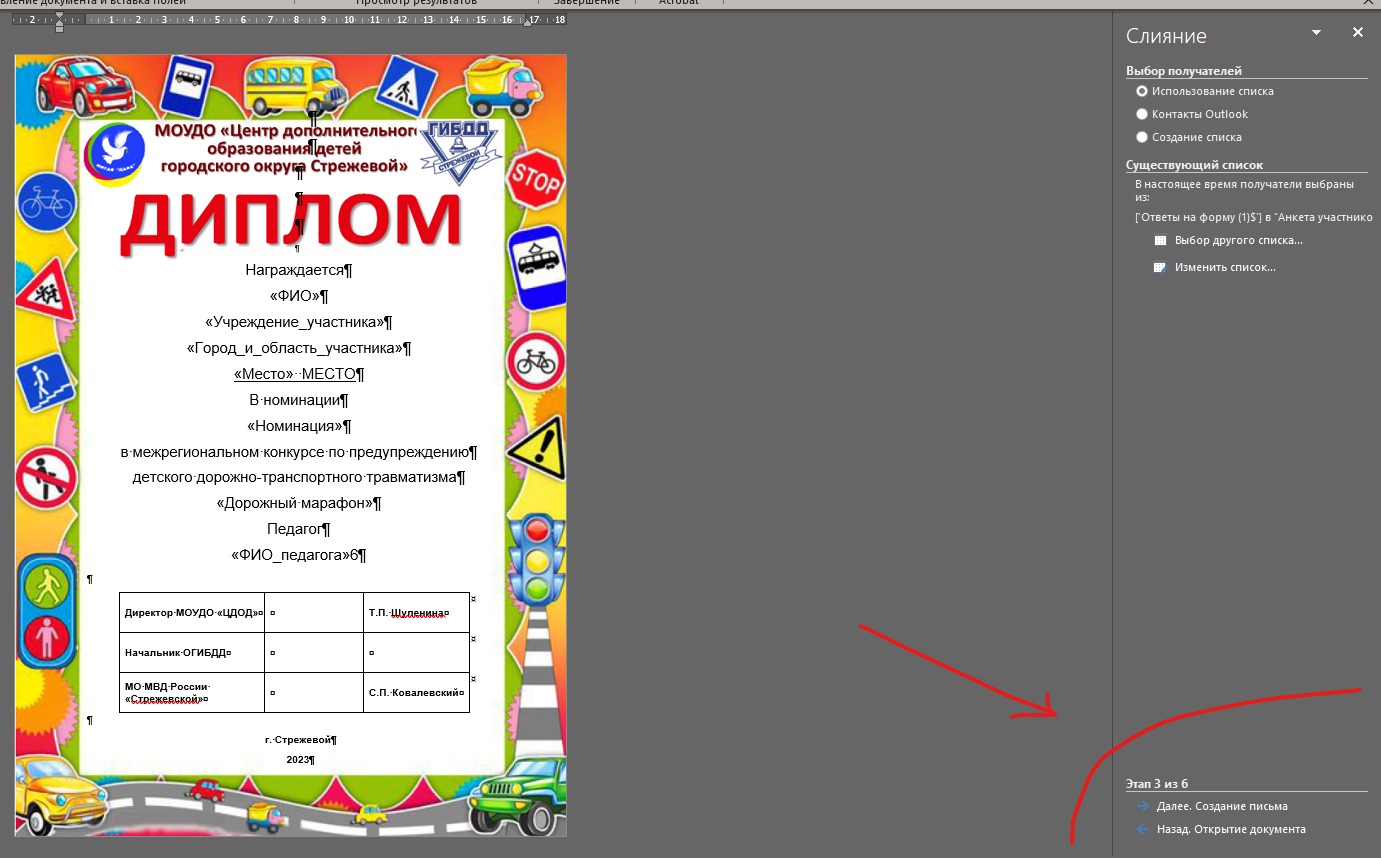The image size is (1381, 858).
Task: Select the «ФИО_педагога» merge field
Action: pos(289,555)
